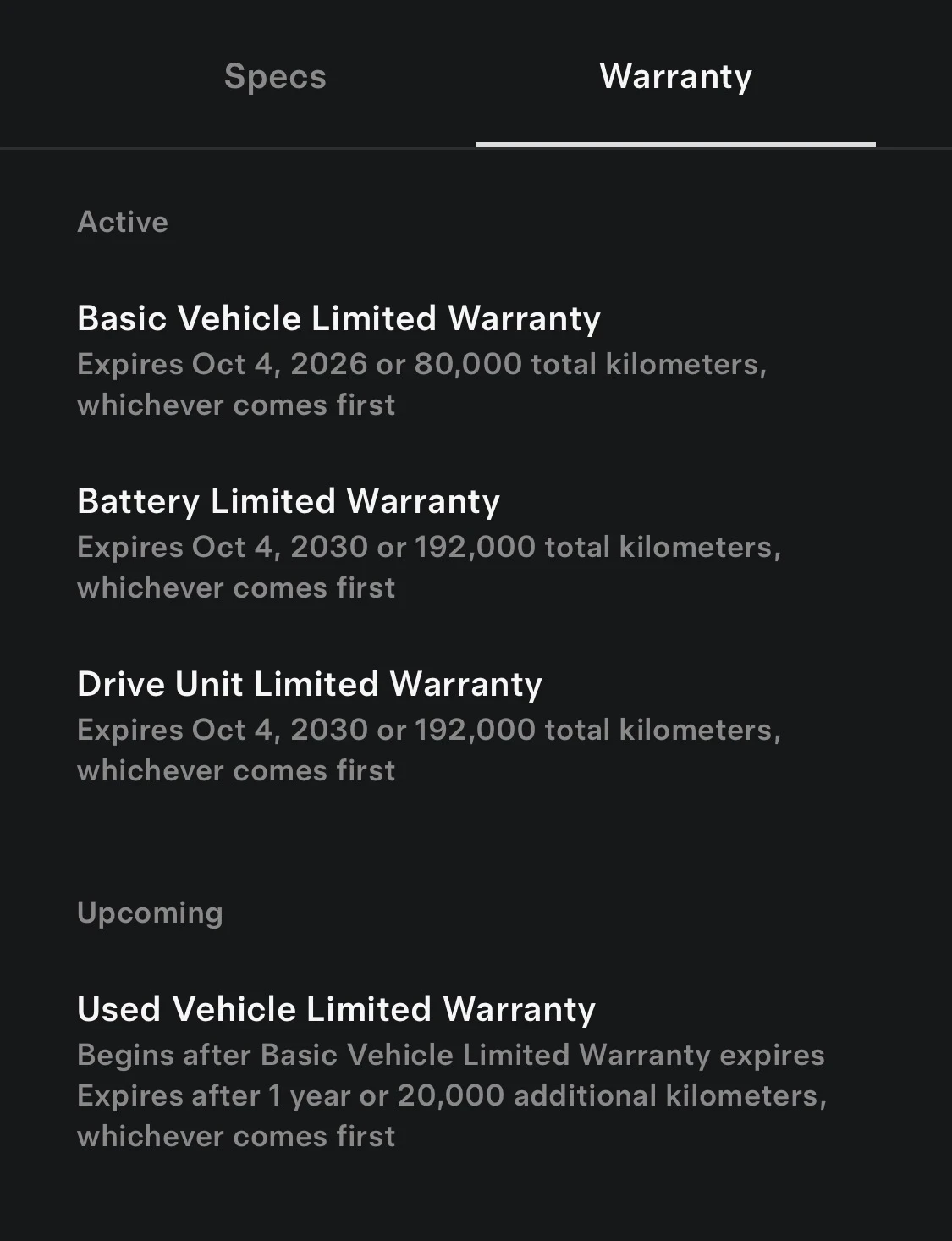Tap Drive Unit Limited Warranty entry
952x1241 pixels.
point(309,684)
